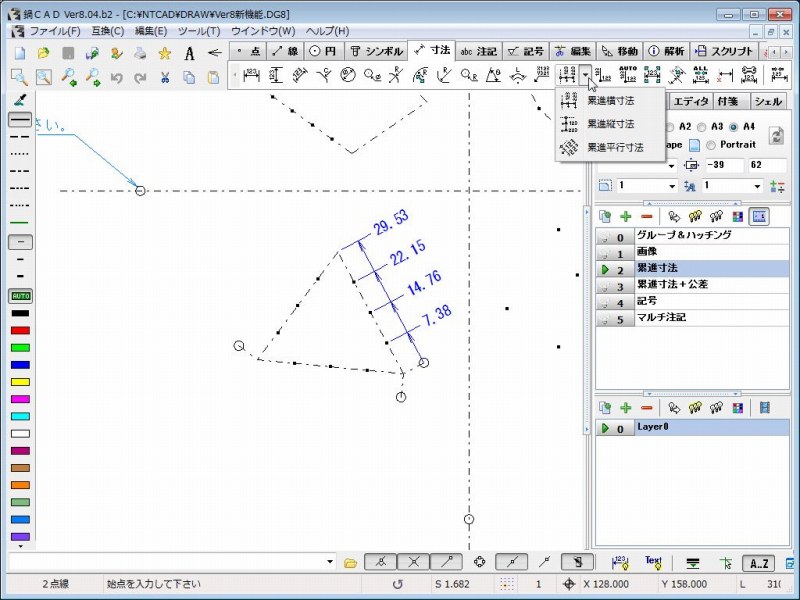Click the A..Z sort button
800x600 pixels.
(x=759, y=563)
